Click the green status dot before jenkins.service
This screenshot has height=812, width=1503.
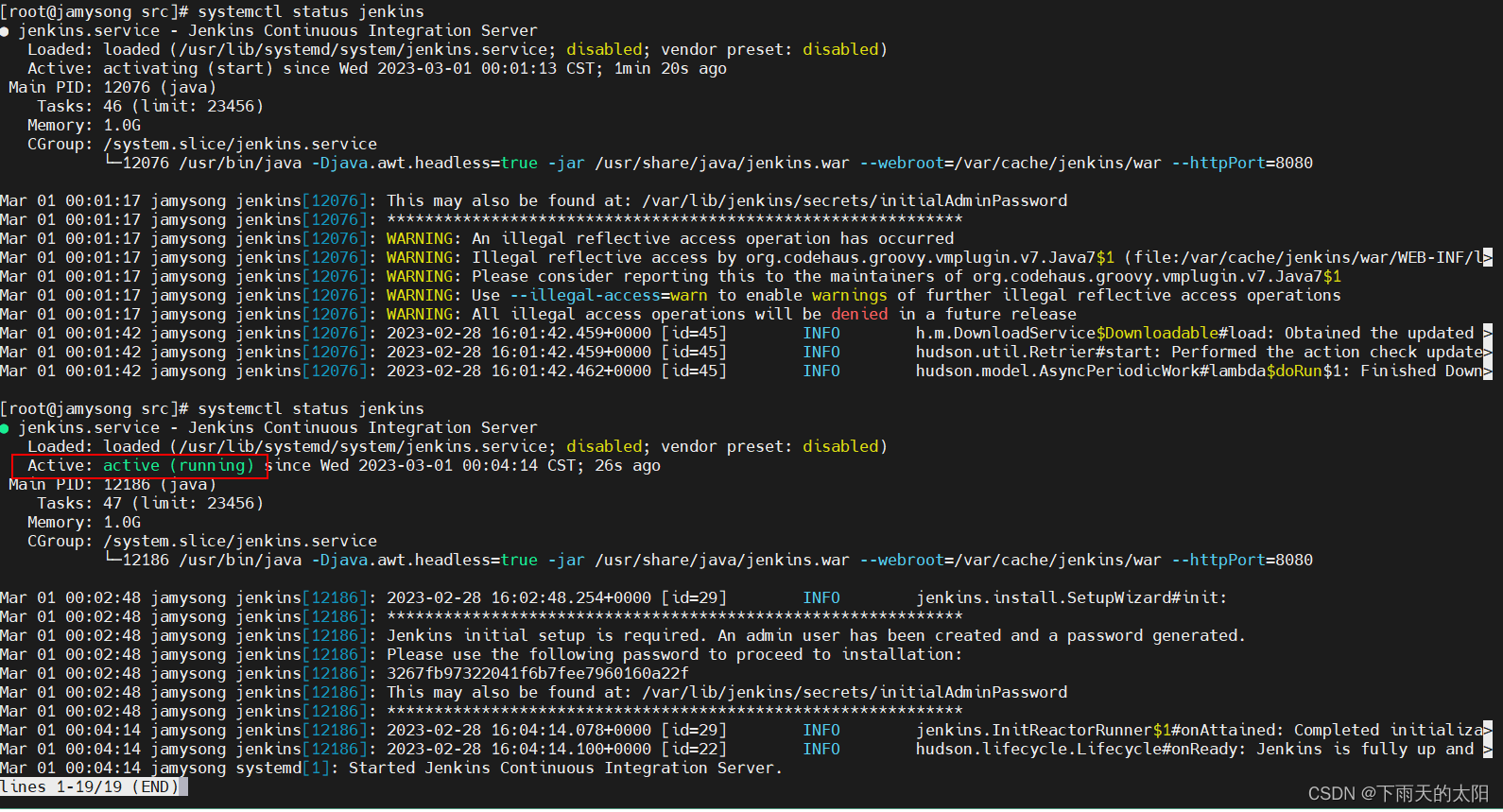tap(5, 429)
